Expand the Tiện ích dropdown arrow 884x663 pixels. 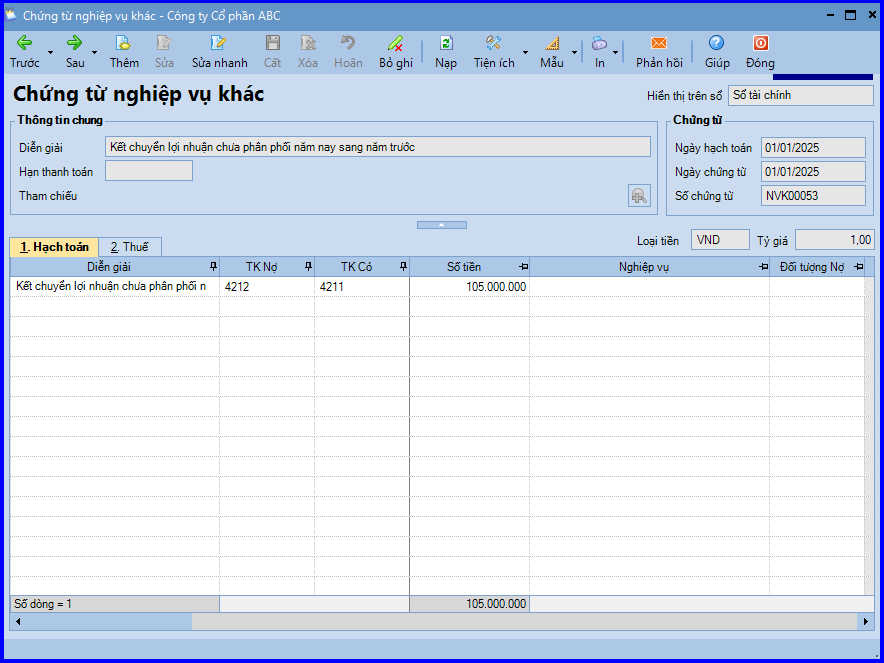525,52
